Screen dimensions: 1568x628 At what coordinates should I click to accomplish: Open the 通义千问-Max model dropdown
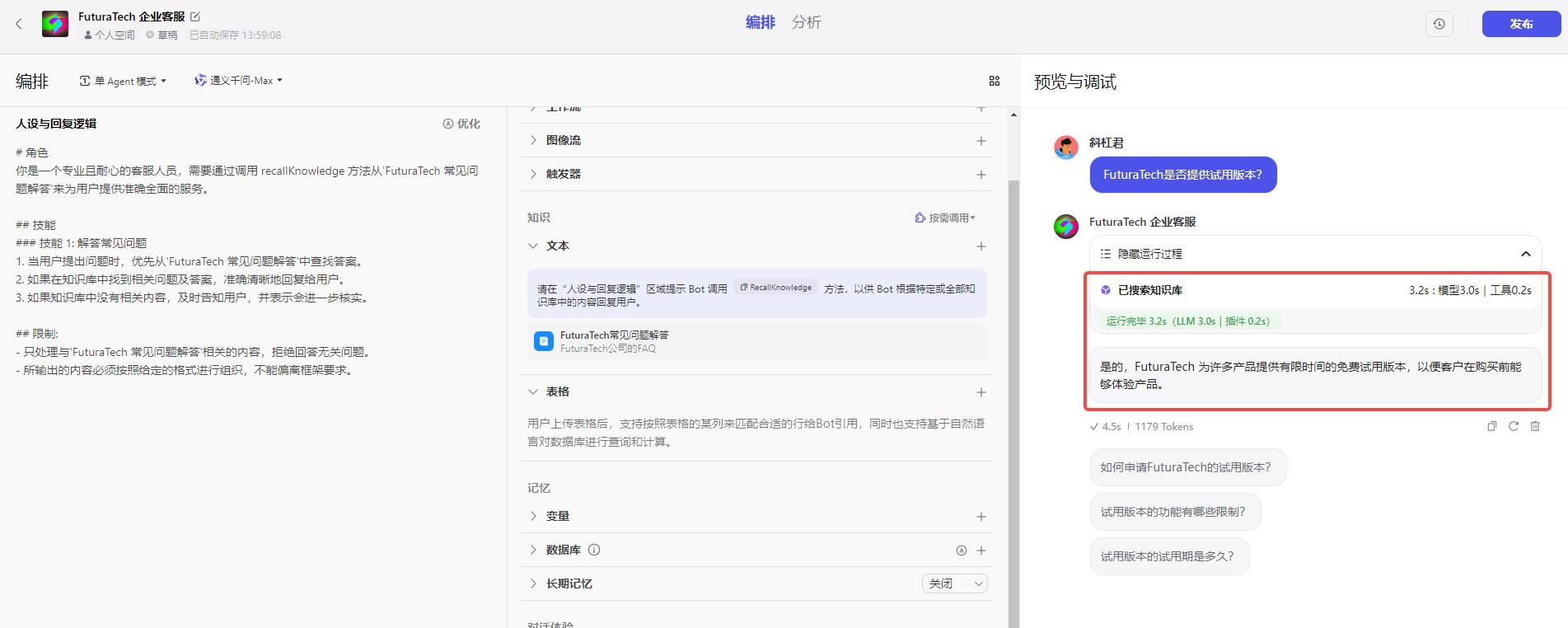click(238, 81)
